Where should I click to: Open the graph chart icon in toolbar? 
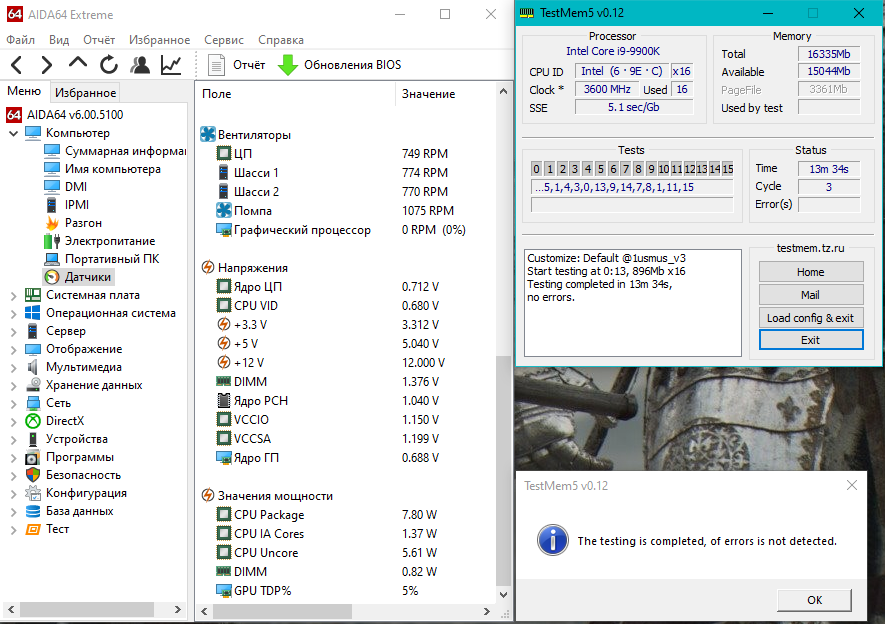(171, 65)
